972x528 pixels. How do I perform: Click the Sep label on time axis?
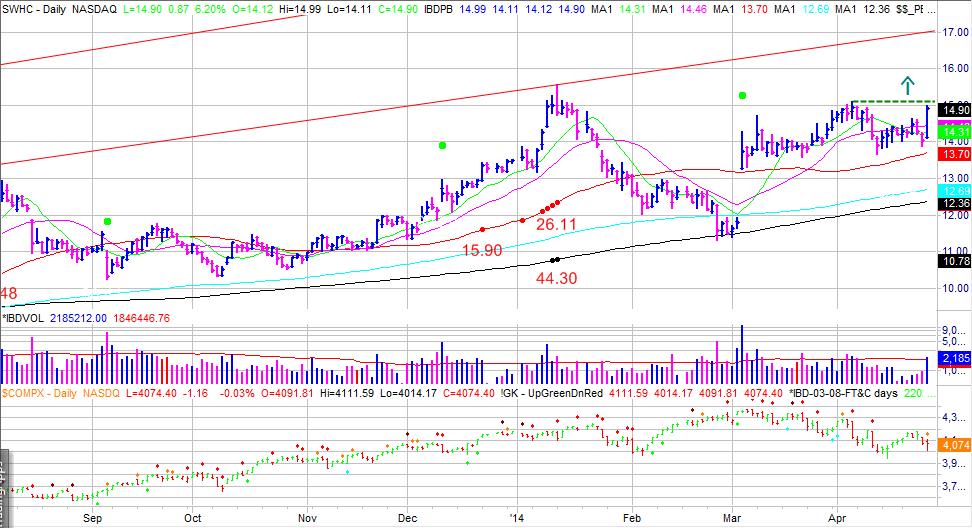[92, 518]
